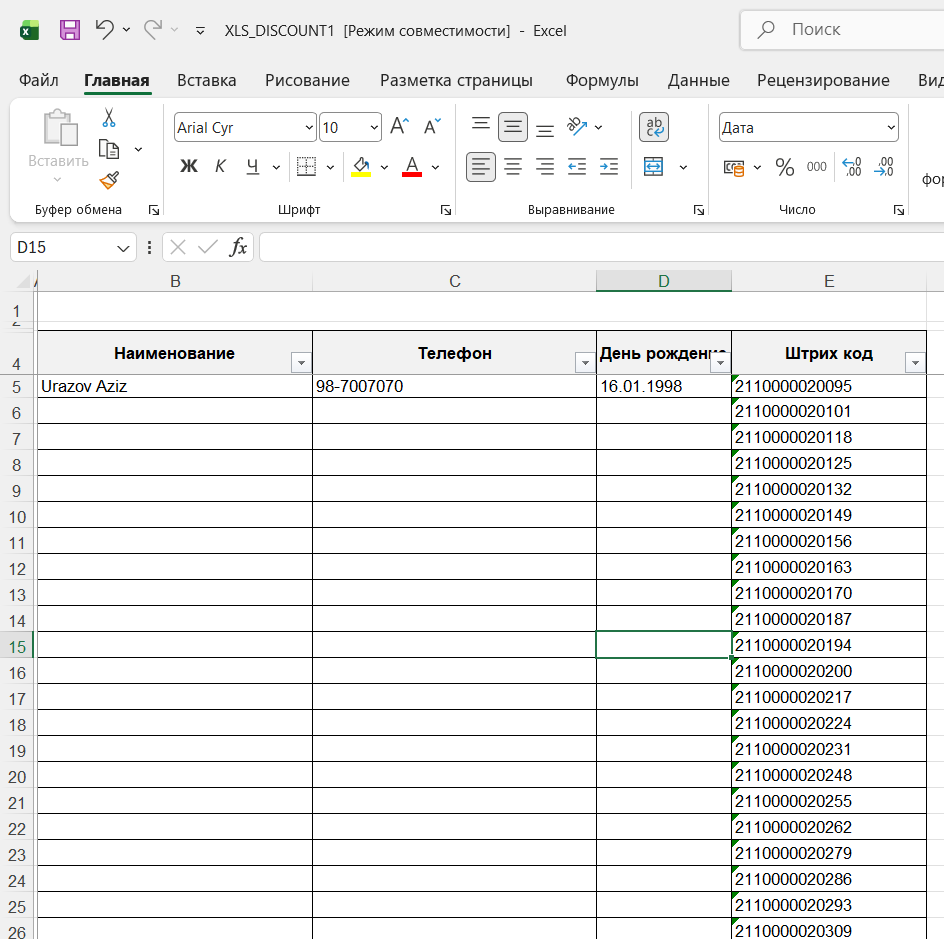This screenshot has width=944, height=939.
Task: Click the yellow Fill Color button
Action: click(x=361, y=167)
